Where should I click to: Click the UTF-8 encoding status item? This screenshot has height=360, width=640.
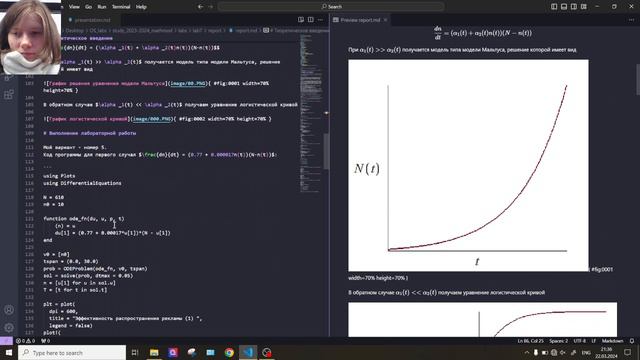[x=580, y=341]
